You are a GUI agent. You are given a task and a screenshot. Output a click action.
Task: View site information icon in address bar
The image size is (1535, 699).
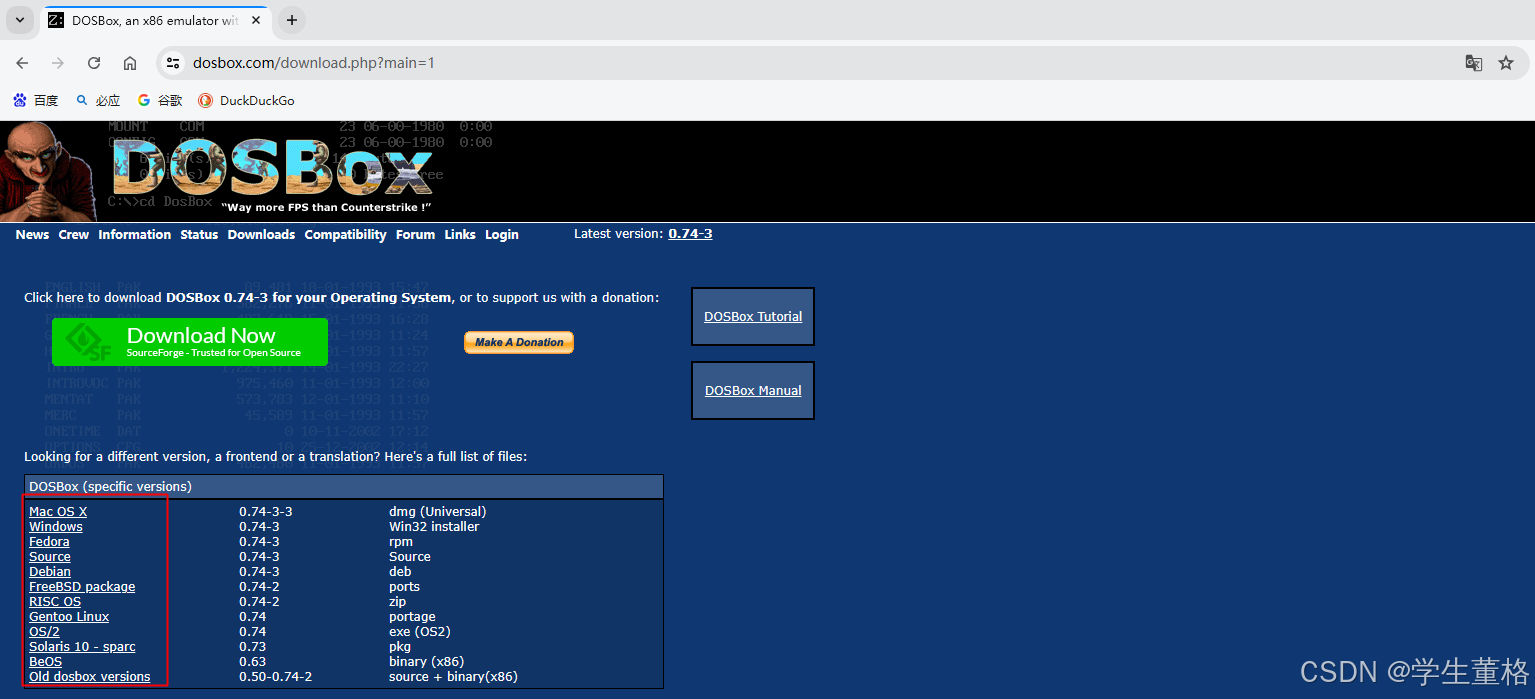[x=173, y=63]
